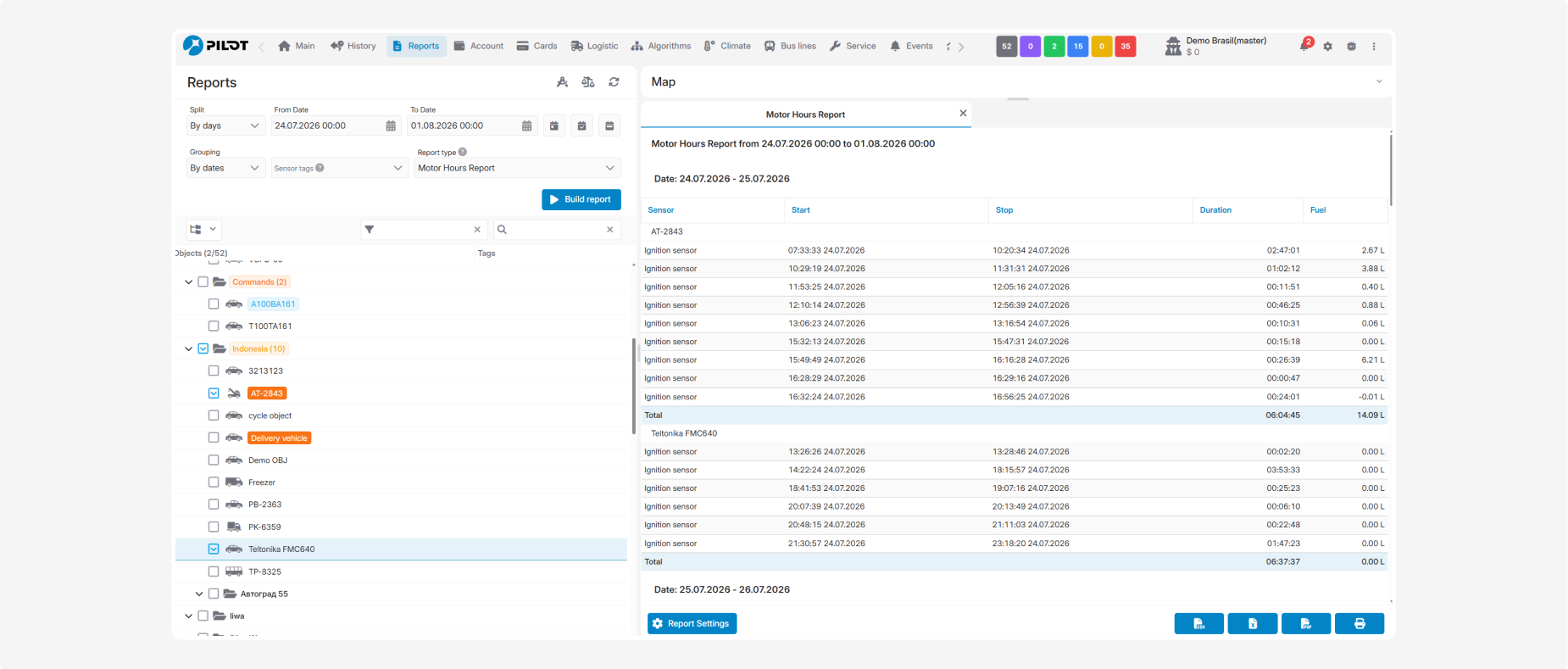
Task: Open the notifications bell with badge 2
Action: click(x=1305, y=46)
